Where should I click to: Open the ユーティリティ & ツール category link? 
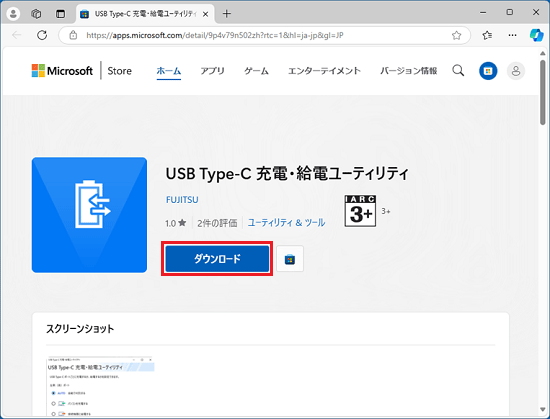(x=286, y=223)
